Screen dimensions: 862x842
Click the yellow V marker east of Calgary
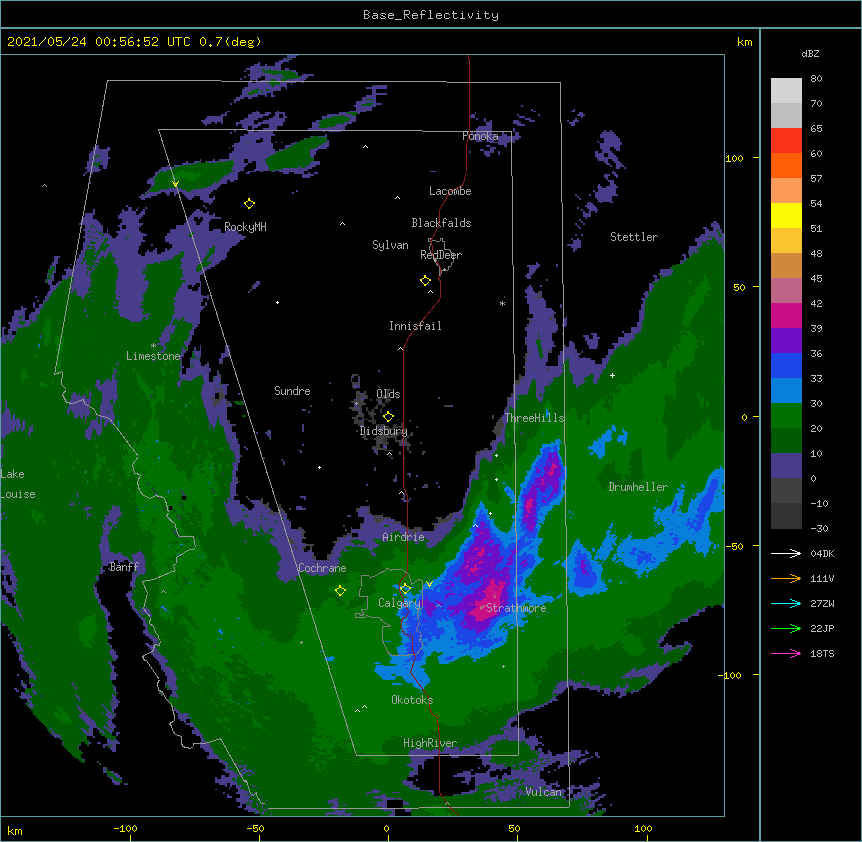coord(429,584)
